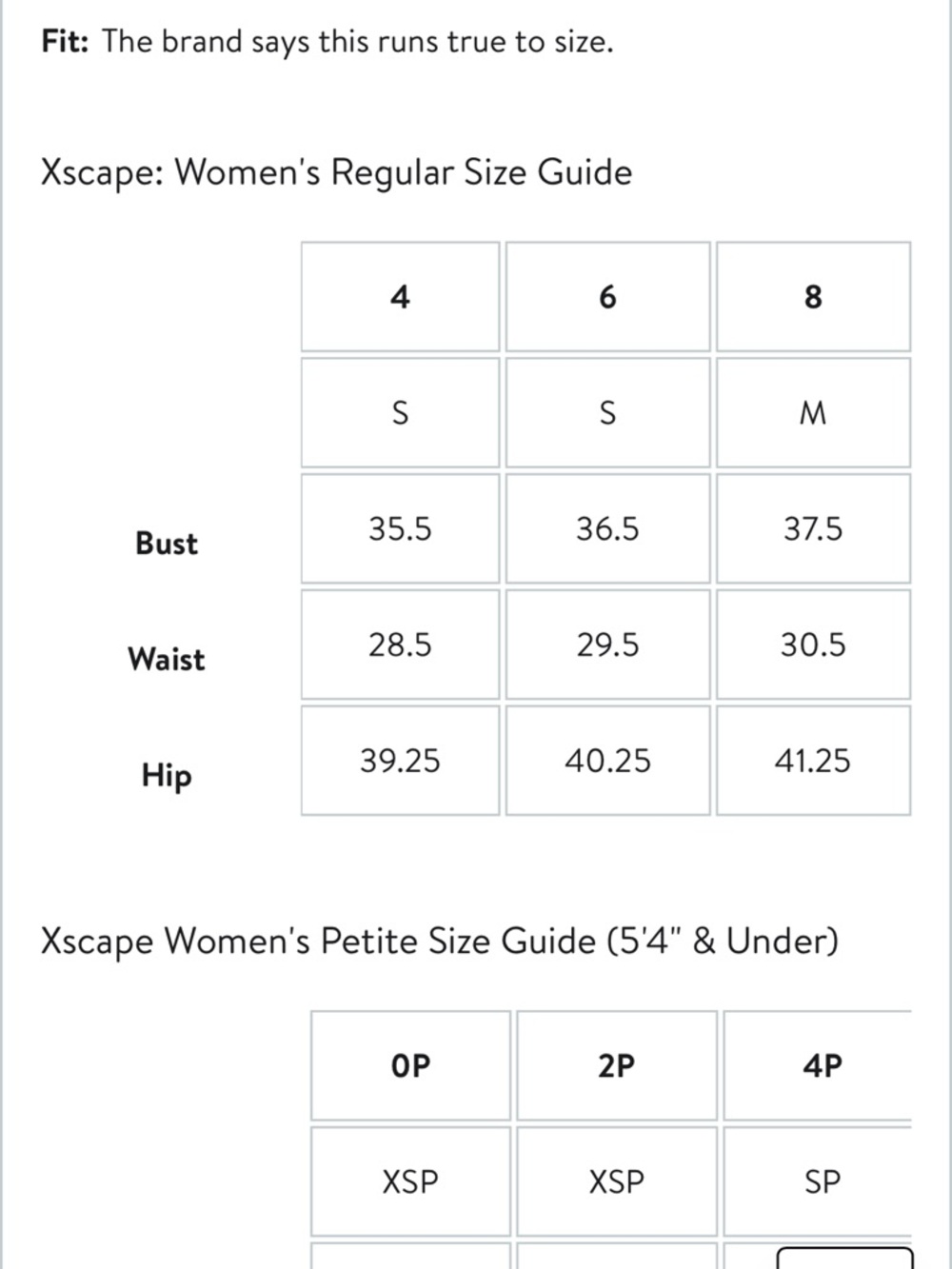Click the 29.5 waist measurement cell

click(x=607, y=644)
